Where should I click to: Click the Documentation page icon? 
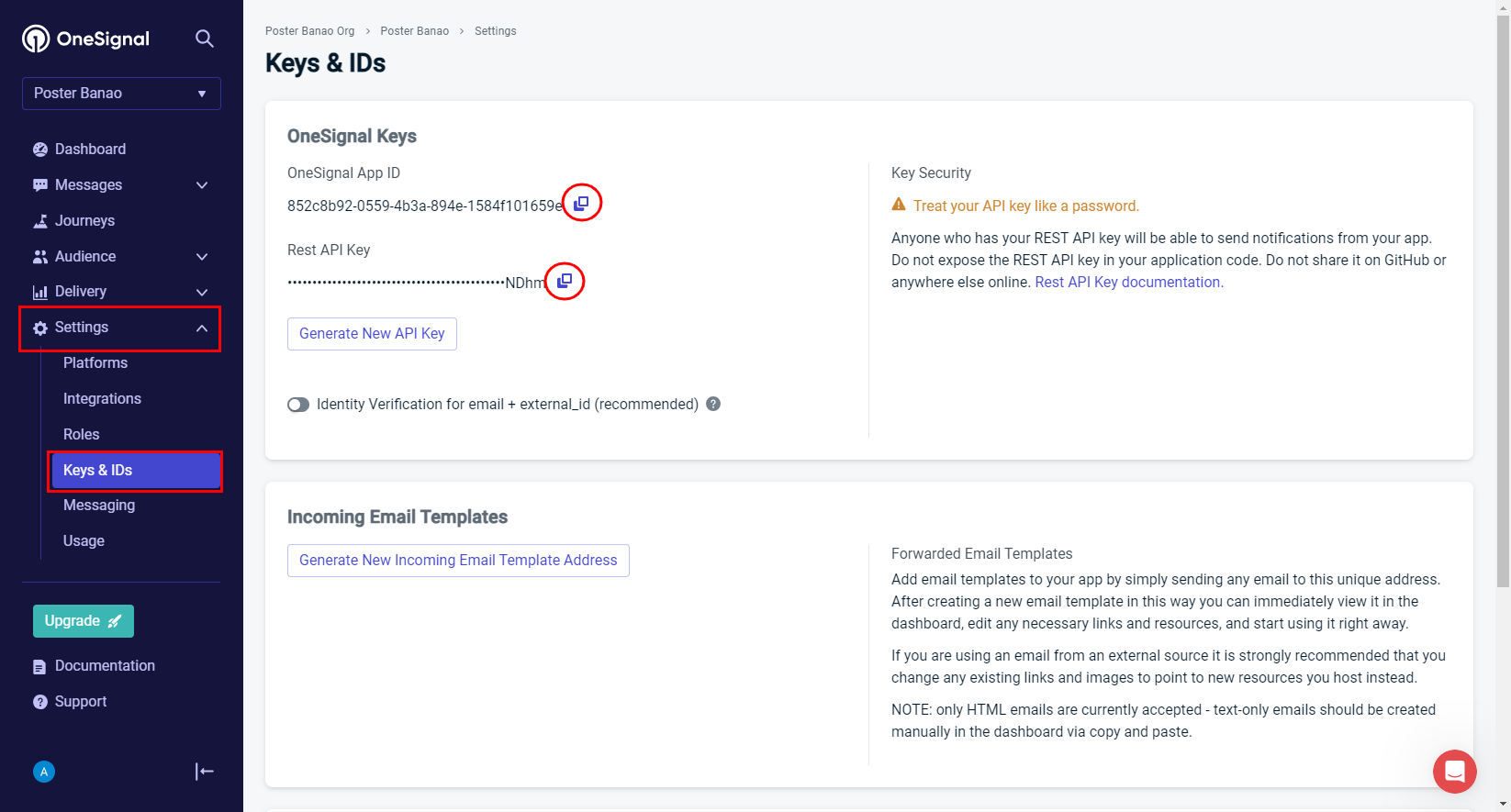point(39,667)
